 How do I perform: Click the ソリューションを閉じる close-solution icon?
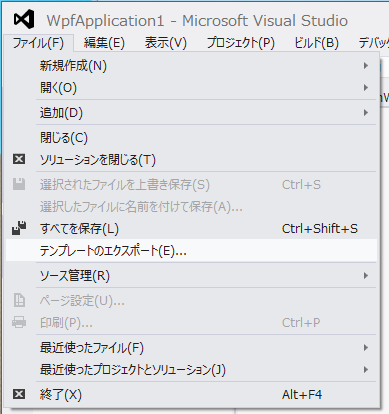pyautogui.click(x=19, y=159)
